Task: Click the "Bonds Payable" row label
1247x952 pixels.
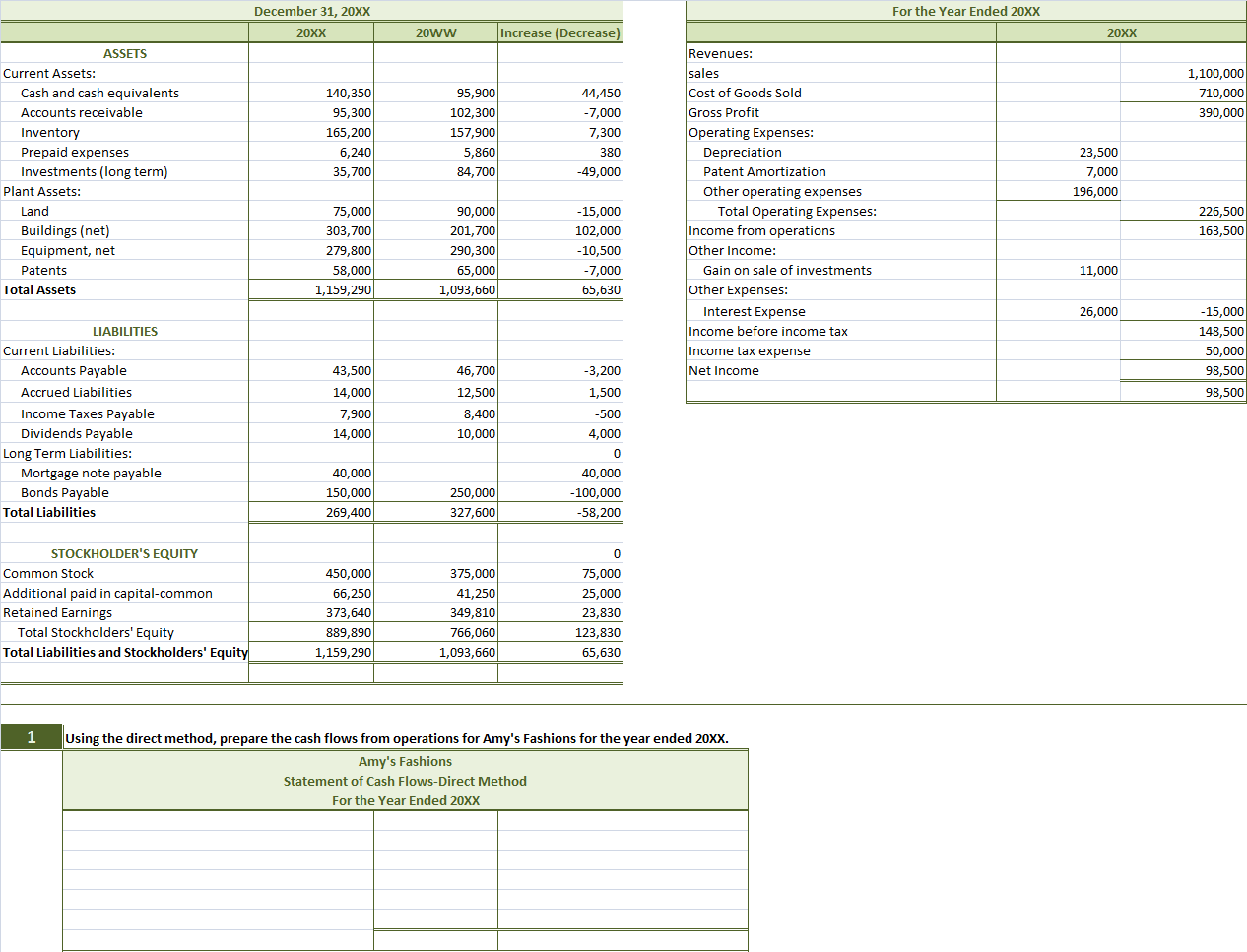Action: pyautogui.click(x=65, y=492)
